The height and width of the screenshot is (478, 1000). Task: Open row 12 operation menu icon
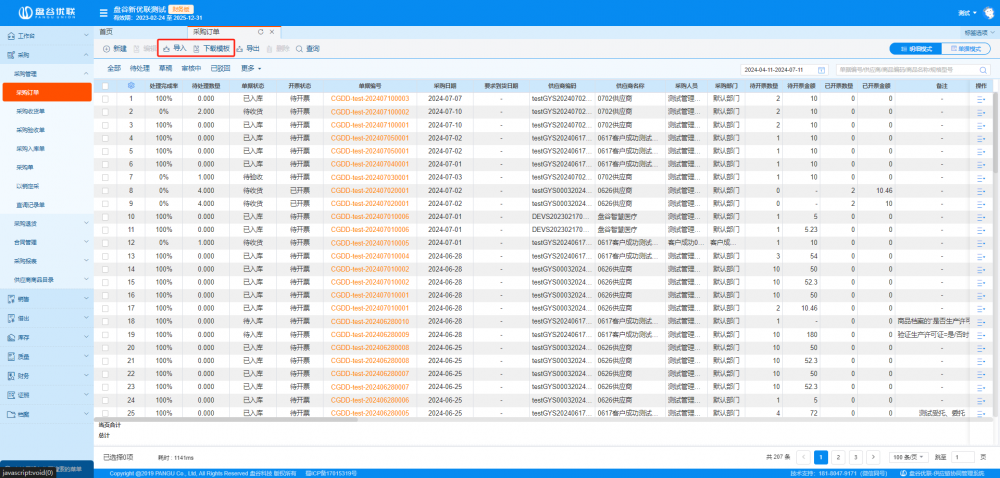pos(980,243)
